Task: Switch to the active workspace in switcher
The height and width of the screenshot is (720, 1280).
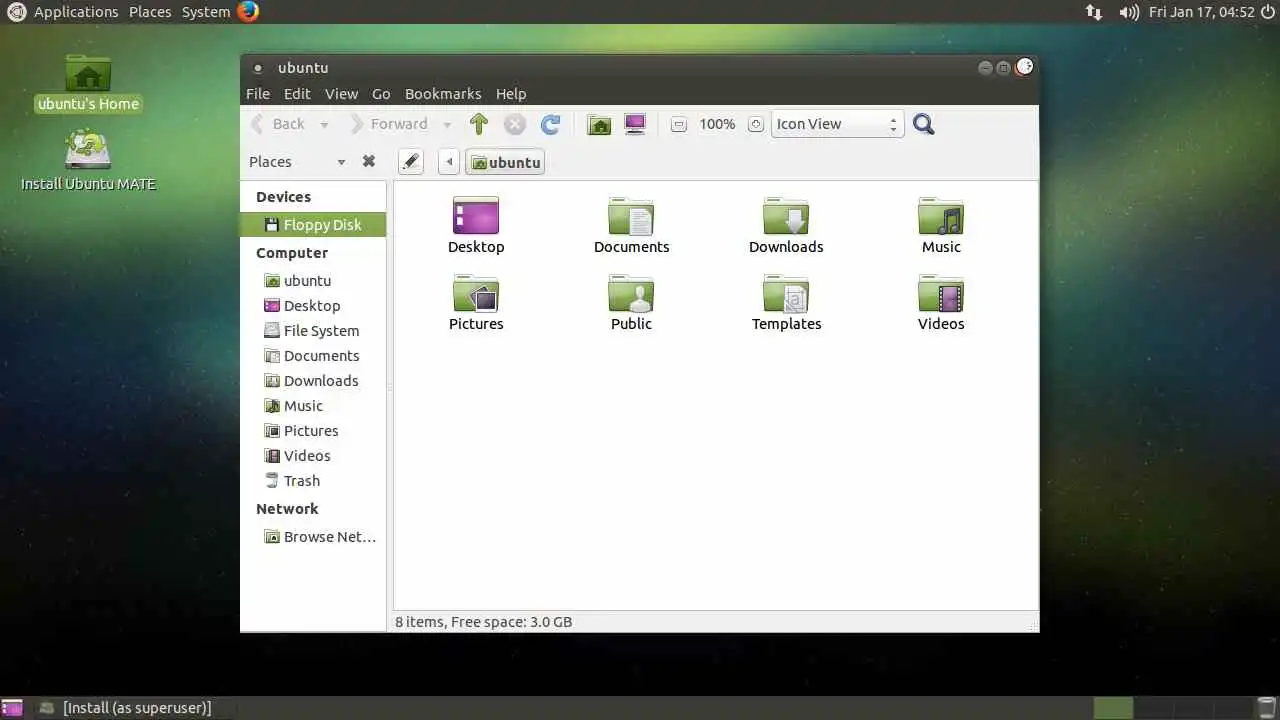Action: (x=1113, y=708)
